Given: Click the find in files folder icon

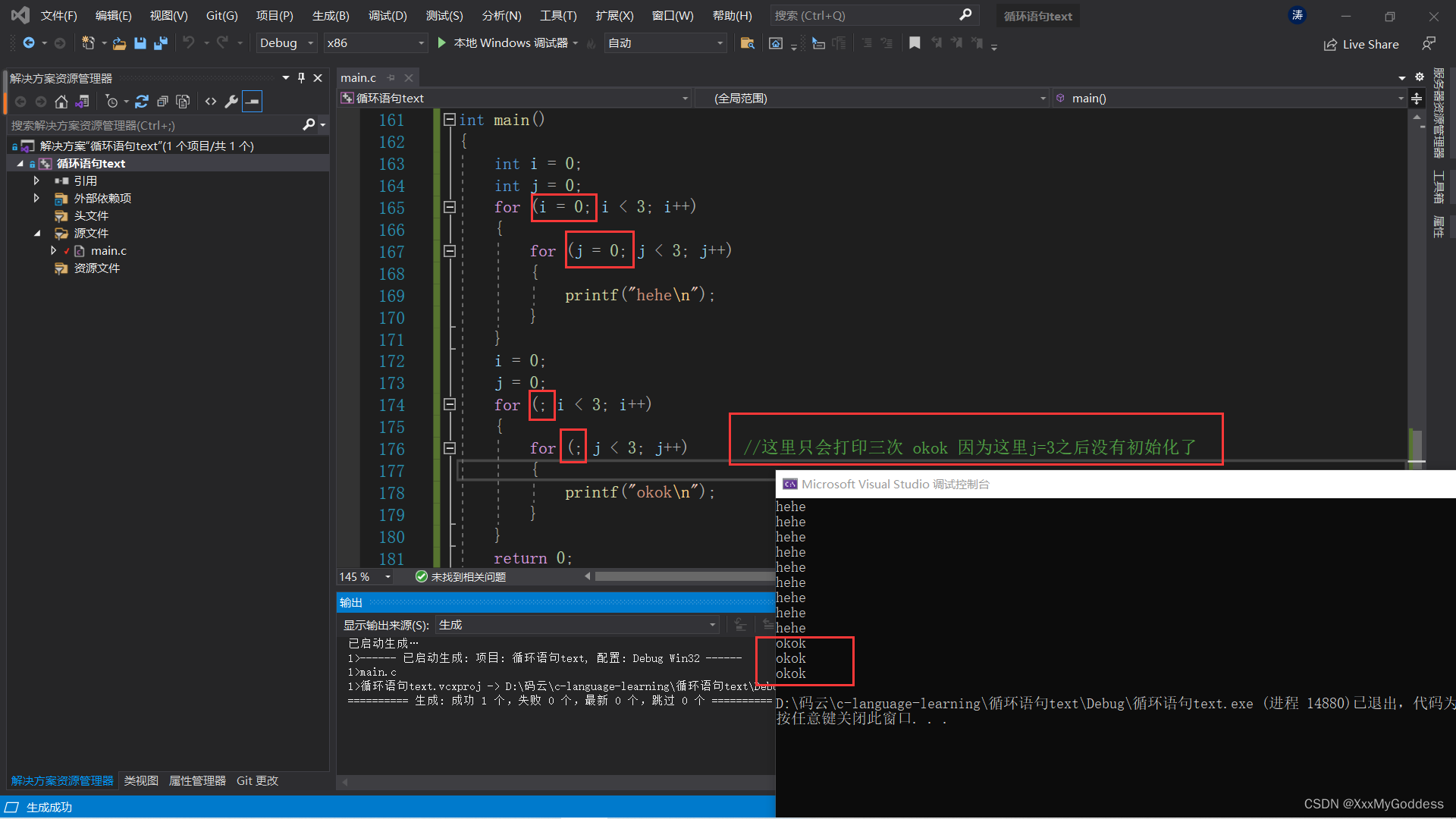Looking at the screenshot, I should click(x=747, y=43).
